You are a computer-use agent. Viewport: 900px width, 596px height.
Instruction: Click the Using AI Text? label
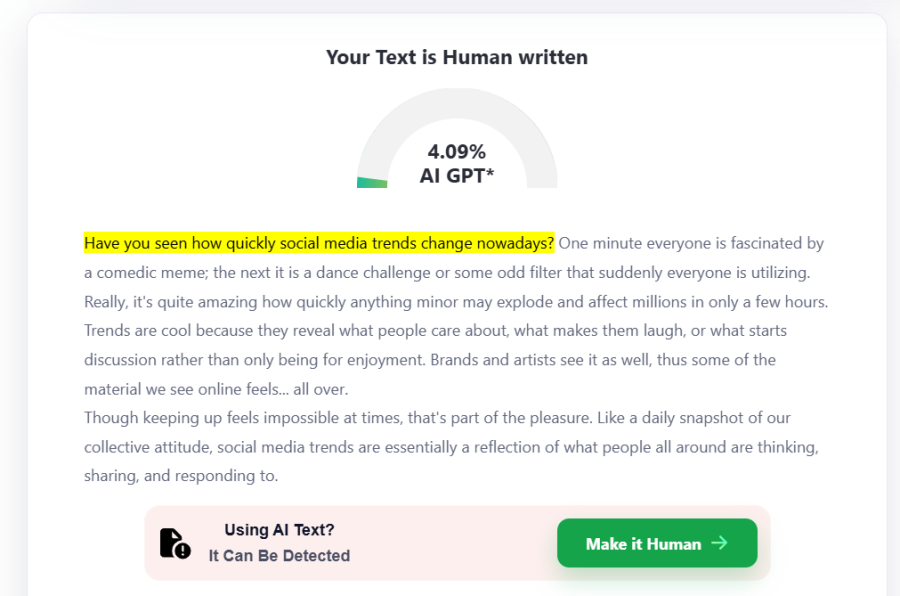tap(279, 530)
